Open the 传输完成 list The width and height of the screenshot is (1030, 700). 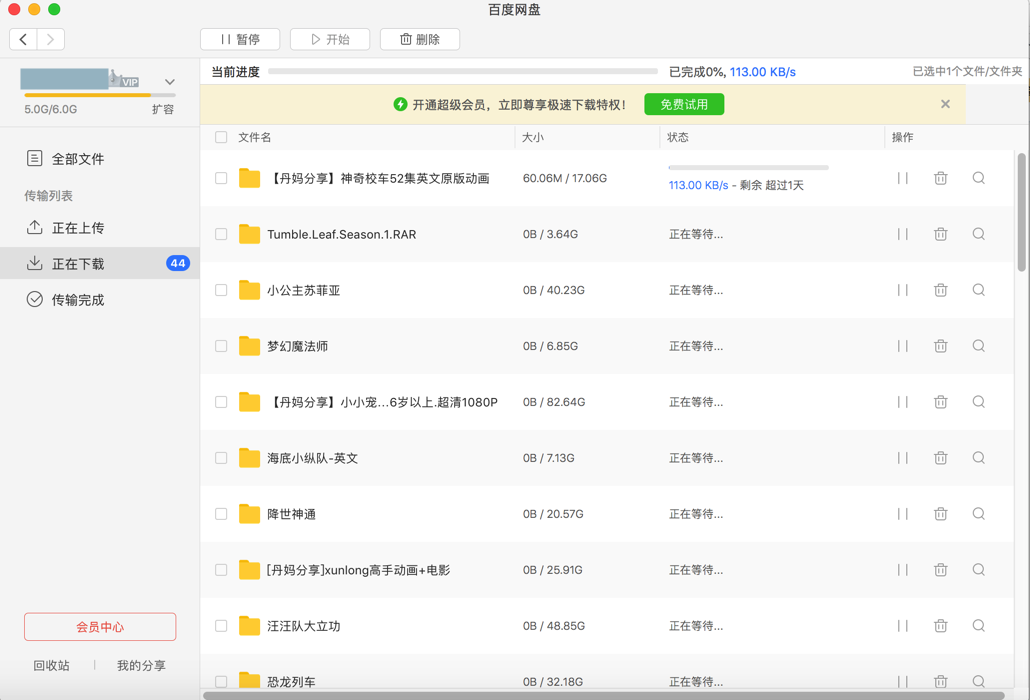(x=100, y=300)
